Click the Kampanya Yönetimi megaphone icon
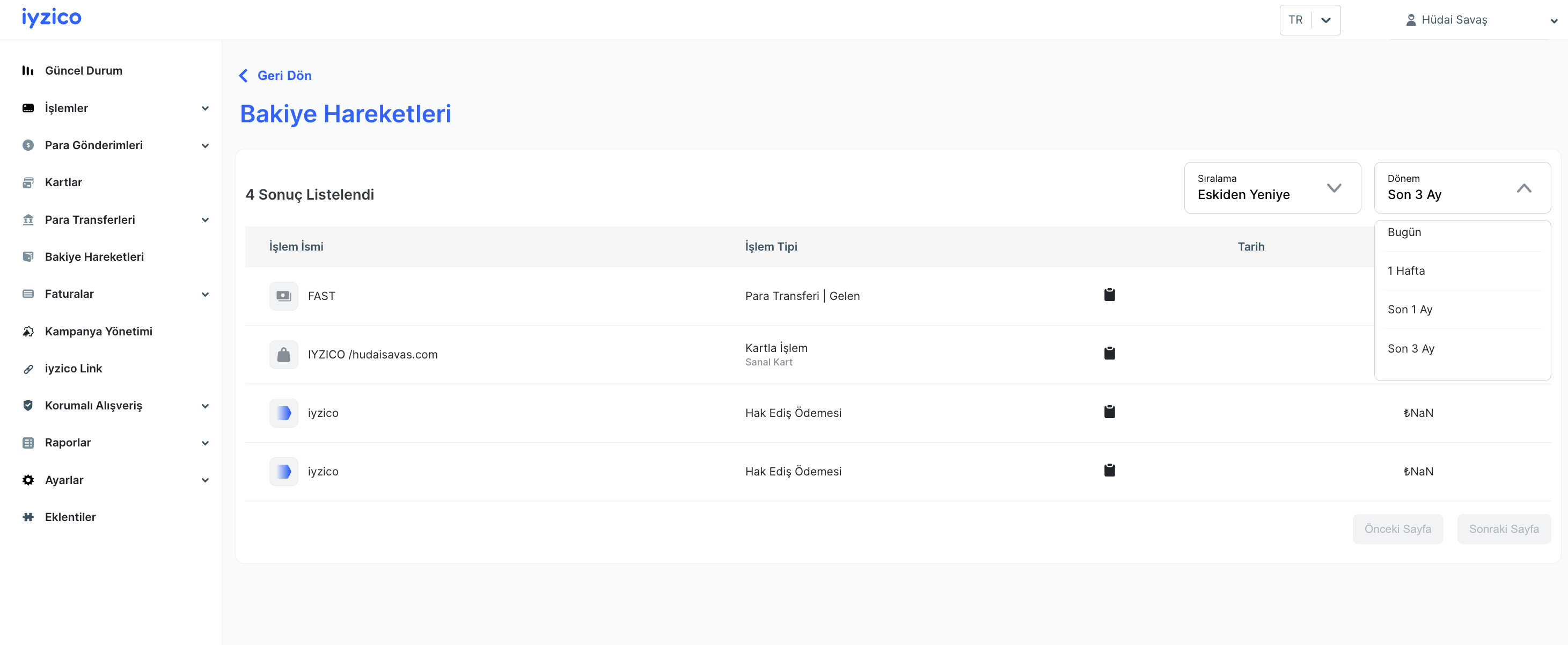The image size is (1568, 645). [28, 332]
